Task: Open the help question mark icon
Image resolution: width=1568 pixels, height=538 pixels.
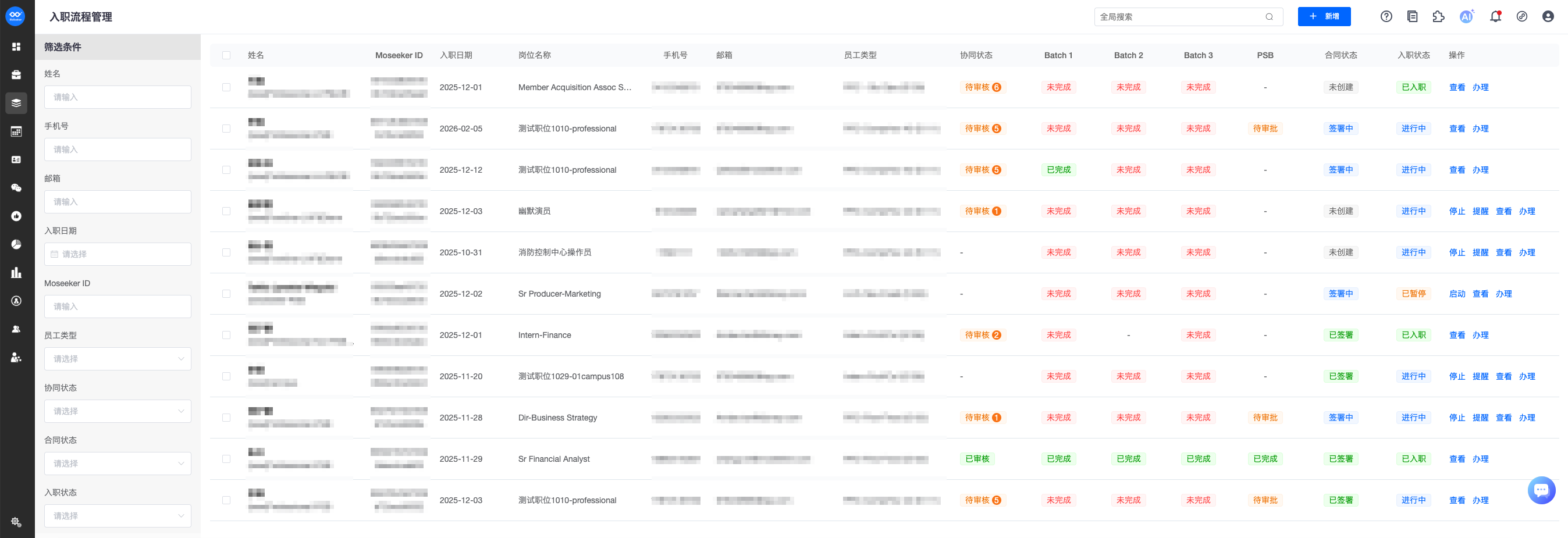Action: coord(1386,17)
